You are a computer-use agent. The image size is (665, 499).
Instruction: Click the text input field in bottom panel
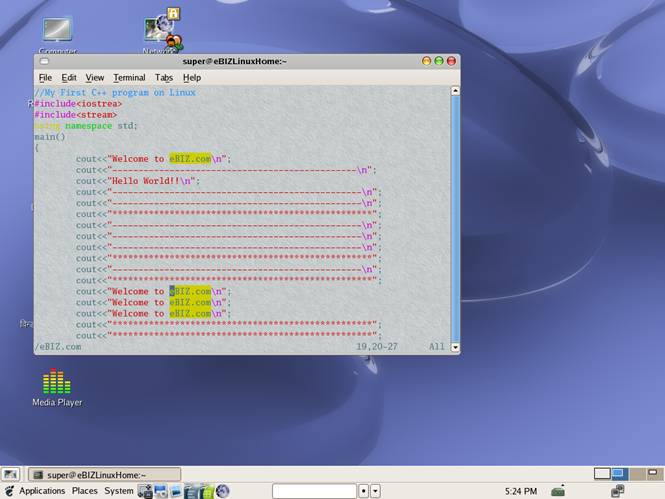[313, 491]
